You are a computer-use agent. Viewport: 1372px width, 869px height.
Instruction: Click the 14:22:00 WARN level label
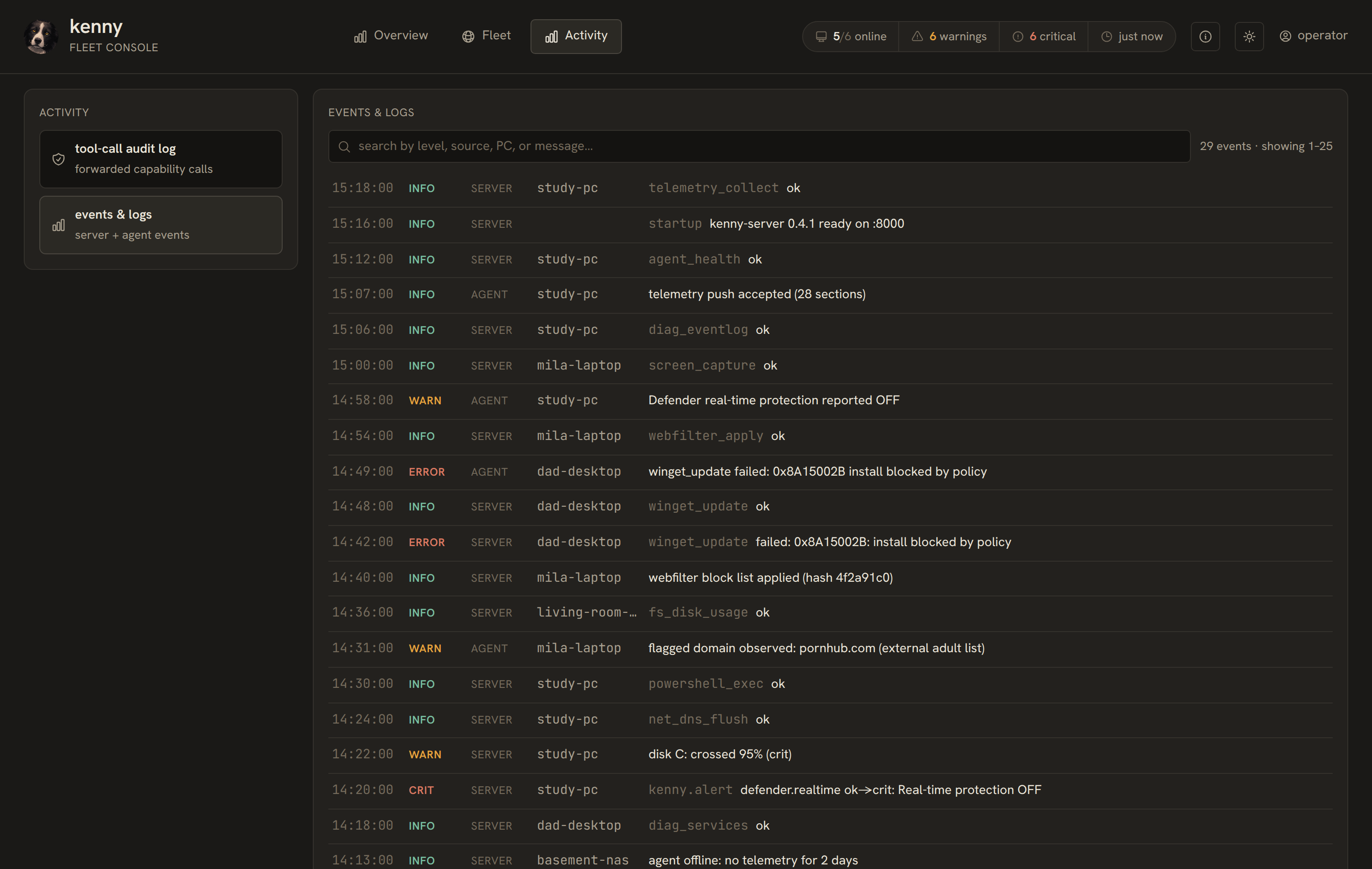coord(425,755)
